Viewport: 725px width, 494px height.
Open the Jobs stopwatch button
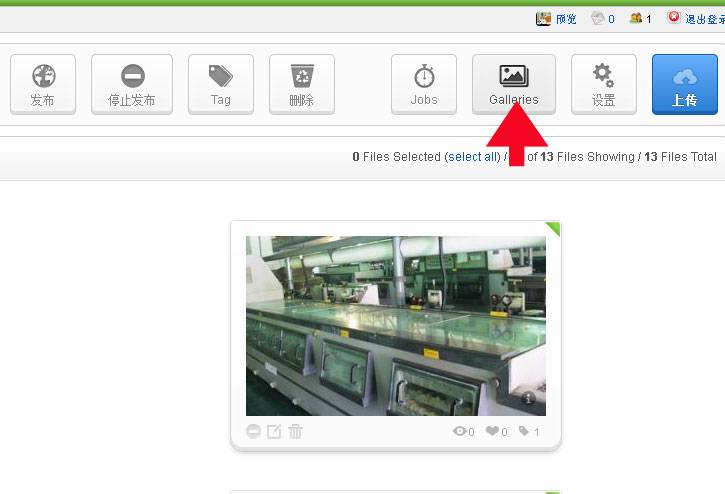[424, 84]
